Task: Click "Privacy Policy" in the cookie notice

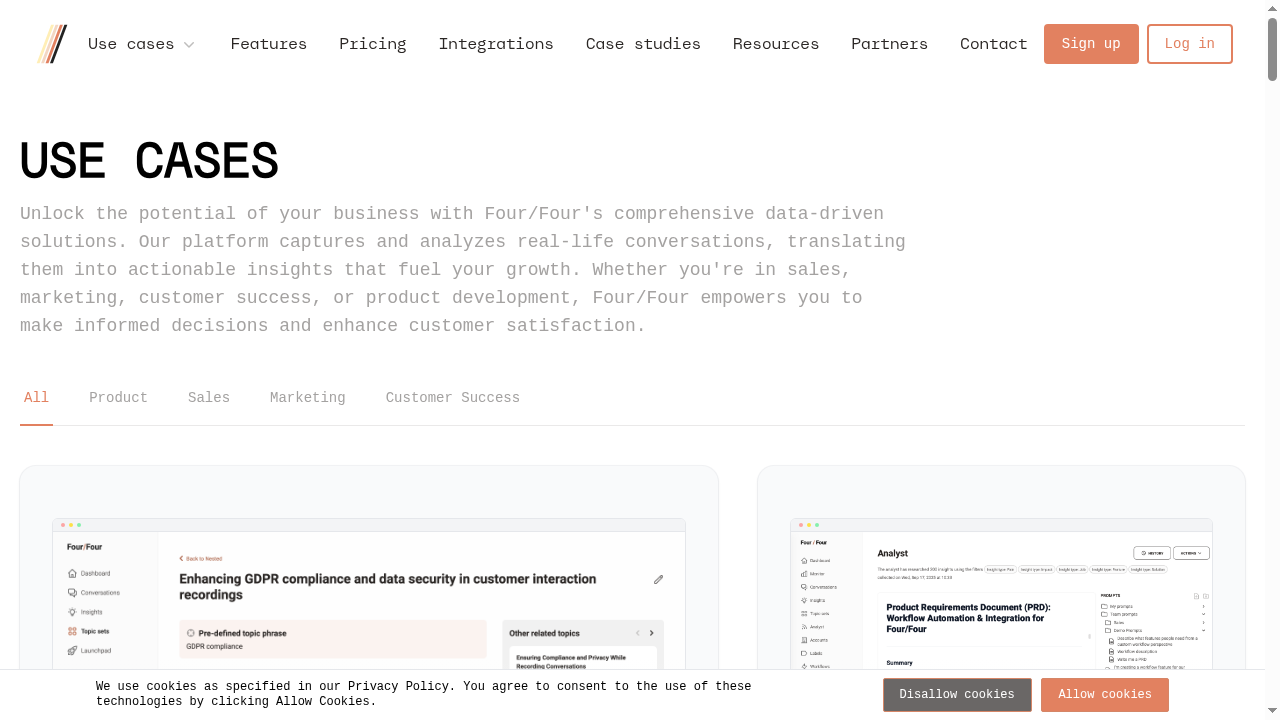Action: coord(398,686)
